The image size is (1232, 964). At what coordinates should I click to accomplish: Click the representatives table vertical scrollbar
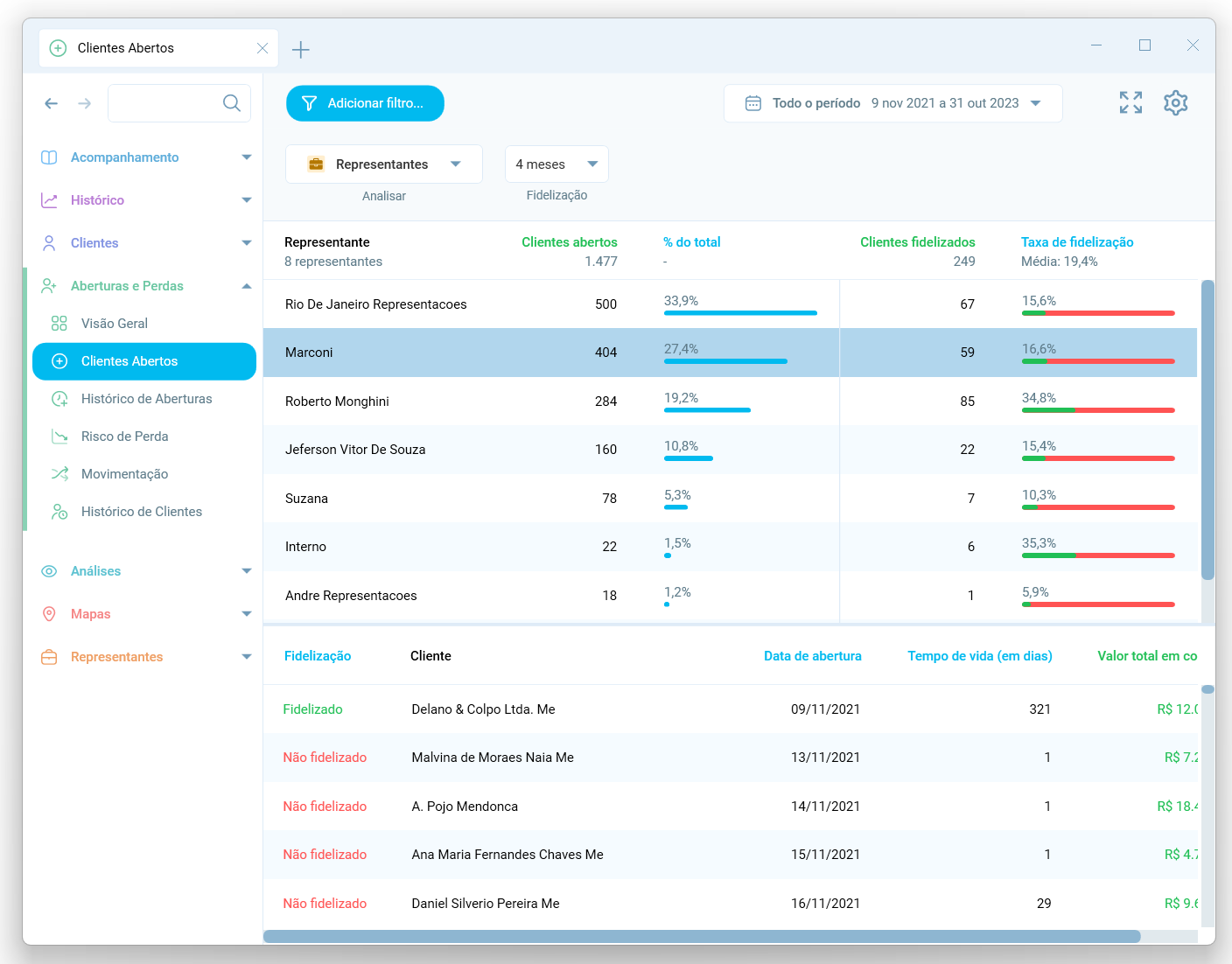click(1207, 430)
